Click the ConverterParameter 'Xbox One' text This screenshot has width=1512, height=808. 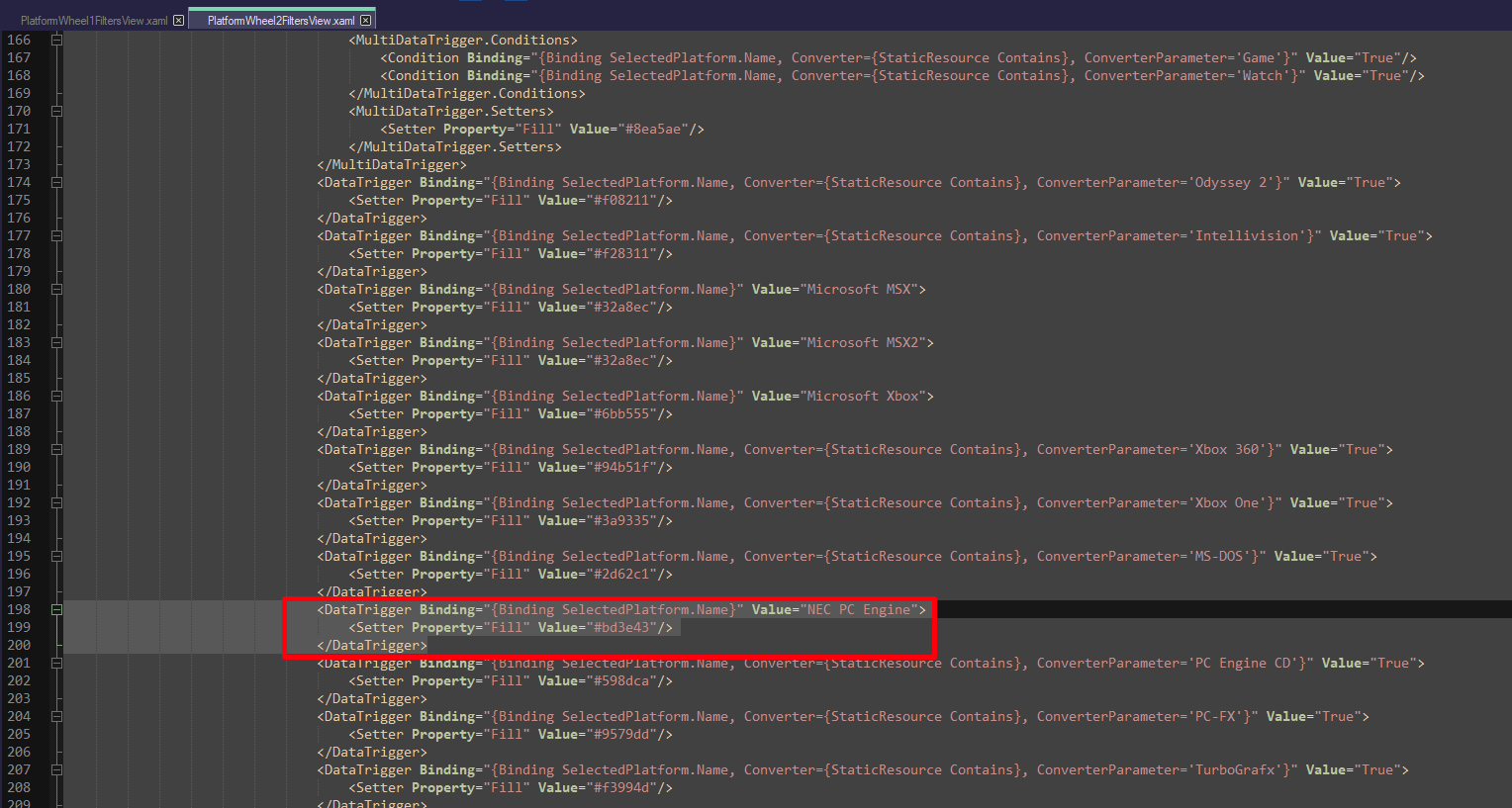1227,503
